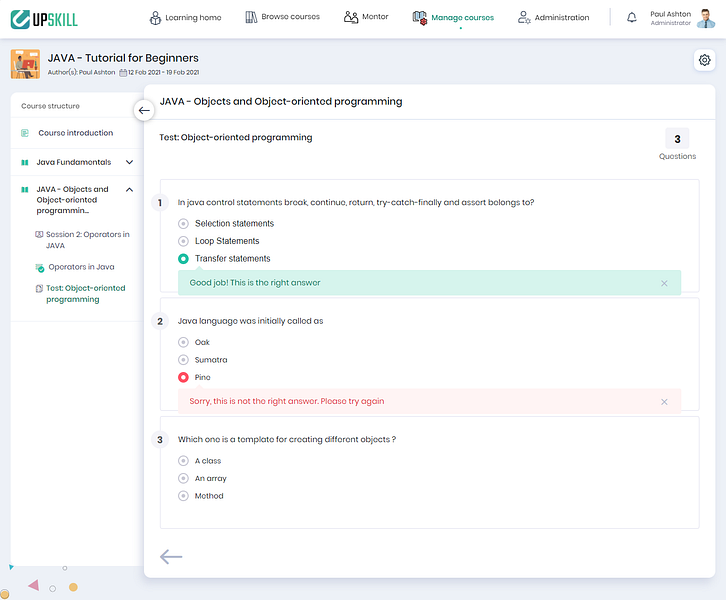Click 'JAVA - Tutorial for Beginners' course title
Image resolution: width=726 pixels, height=600 pixels.
tap(123, 58)
